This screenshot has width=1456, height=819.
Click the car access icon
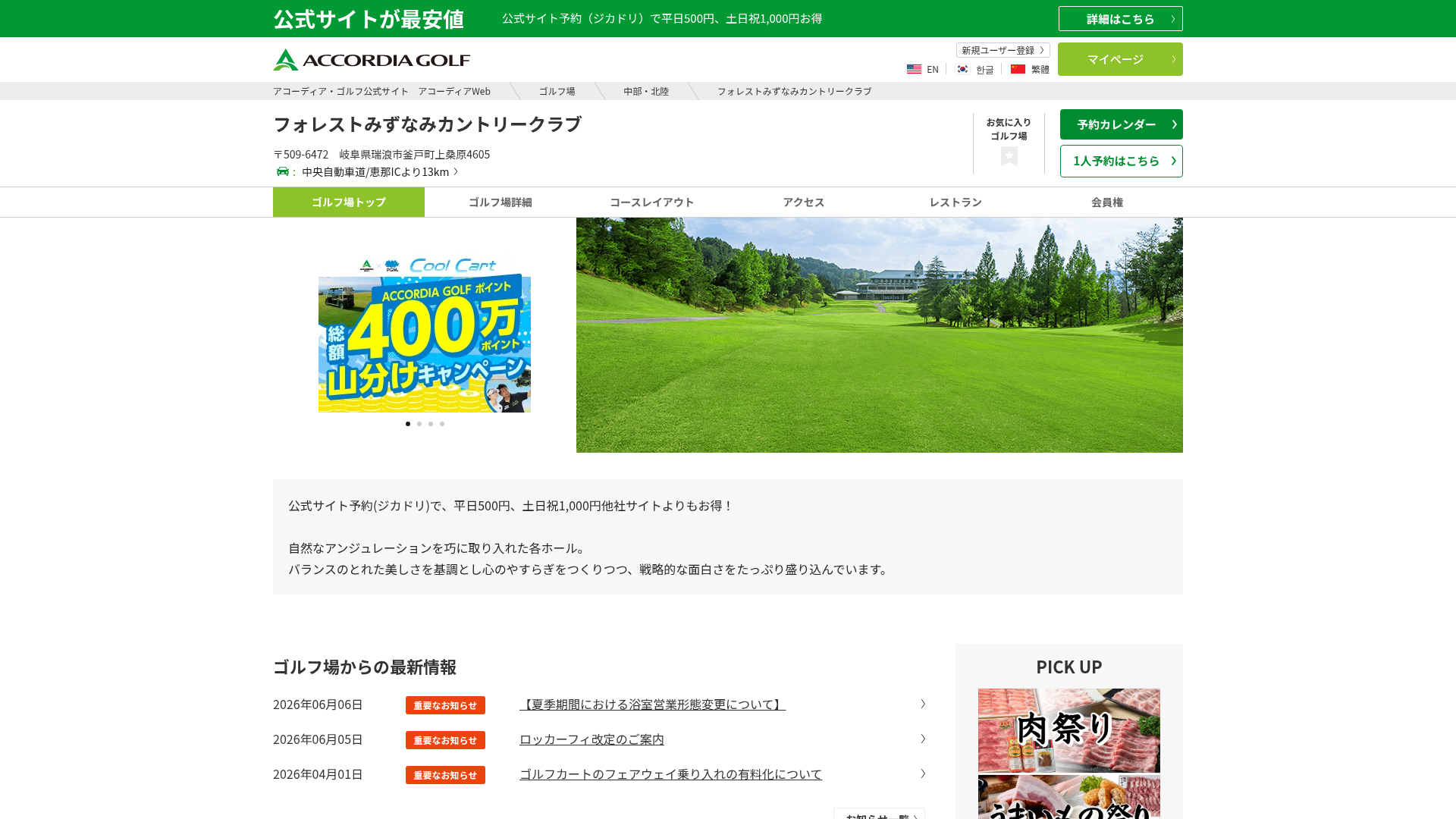click(x=283, y=171)
